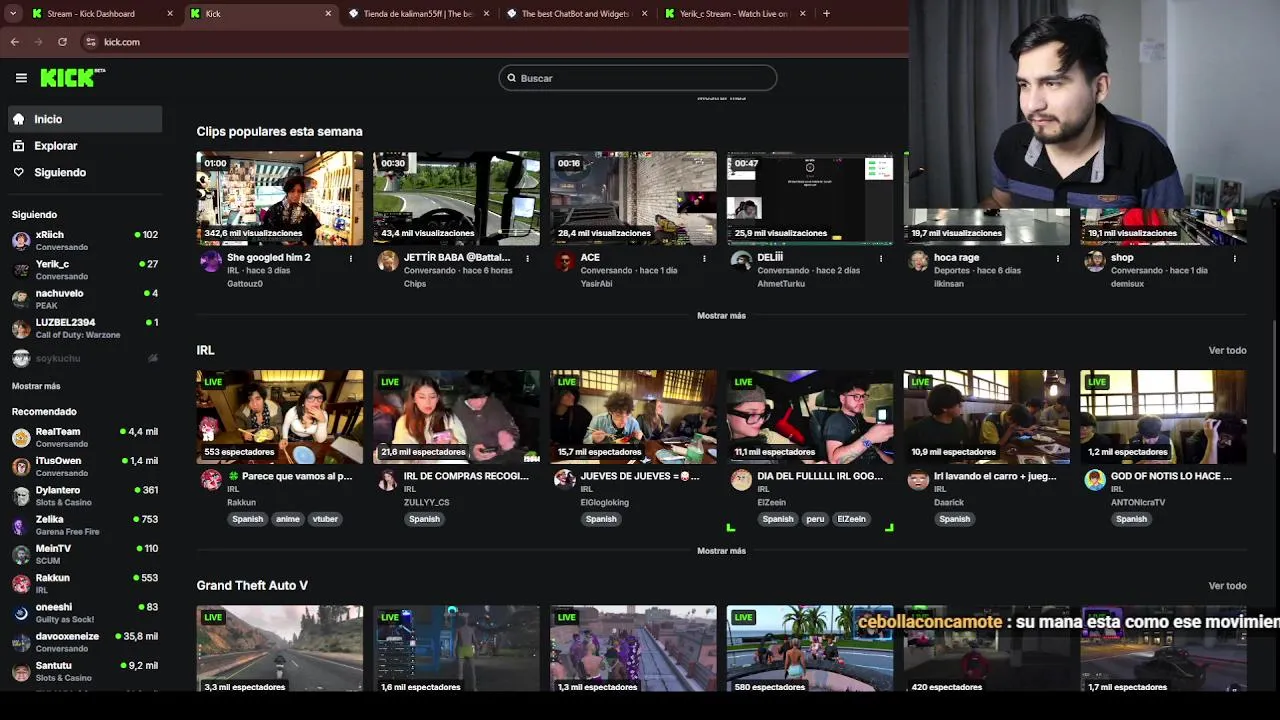Image resolution: width=1280 pixels, height=720 pixels.
Task: Click Ver todo for Grand Theft Auto V
Action: [x=1227, y=586]
